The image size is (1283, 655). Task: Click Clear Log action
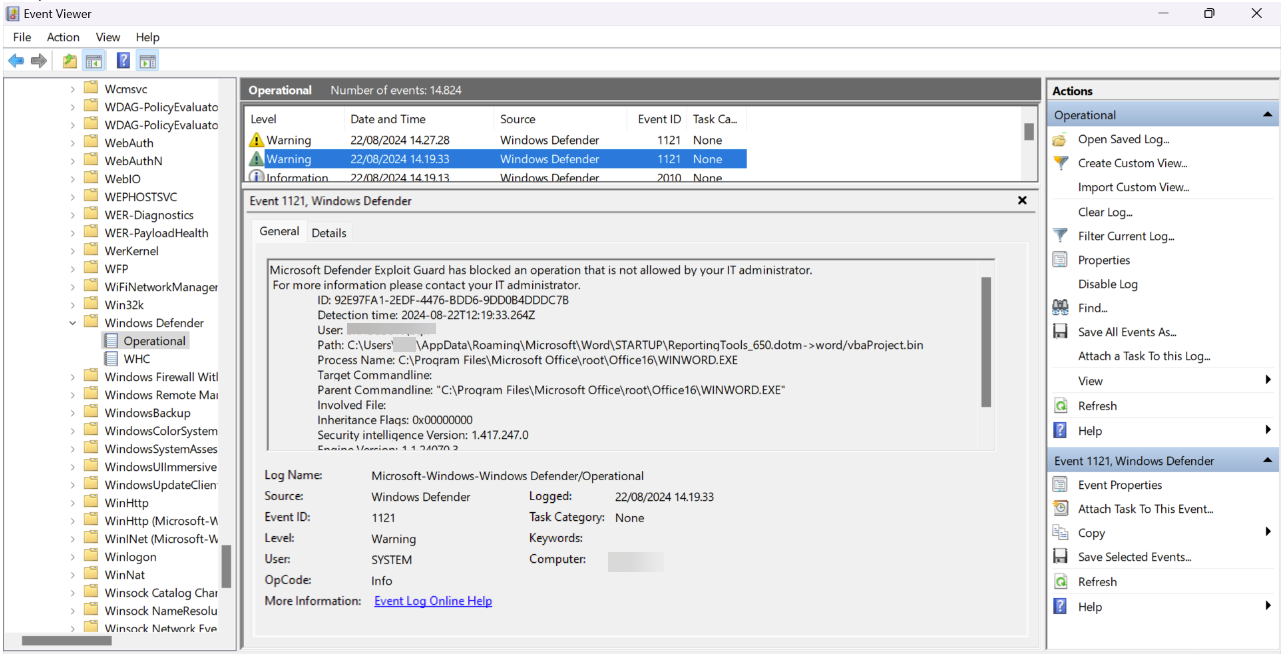point(1105,212)
